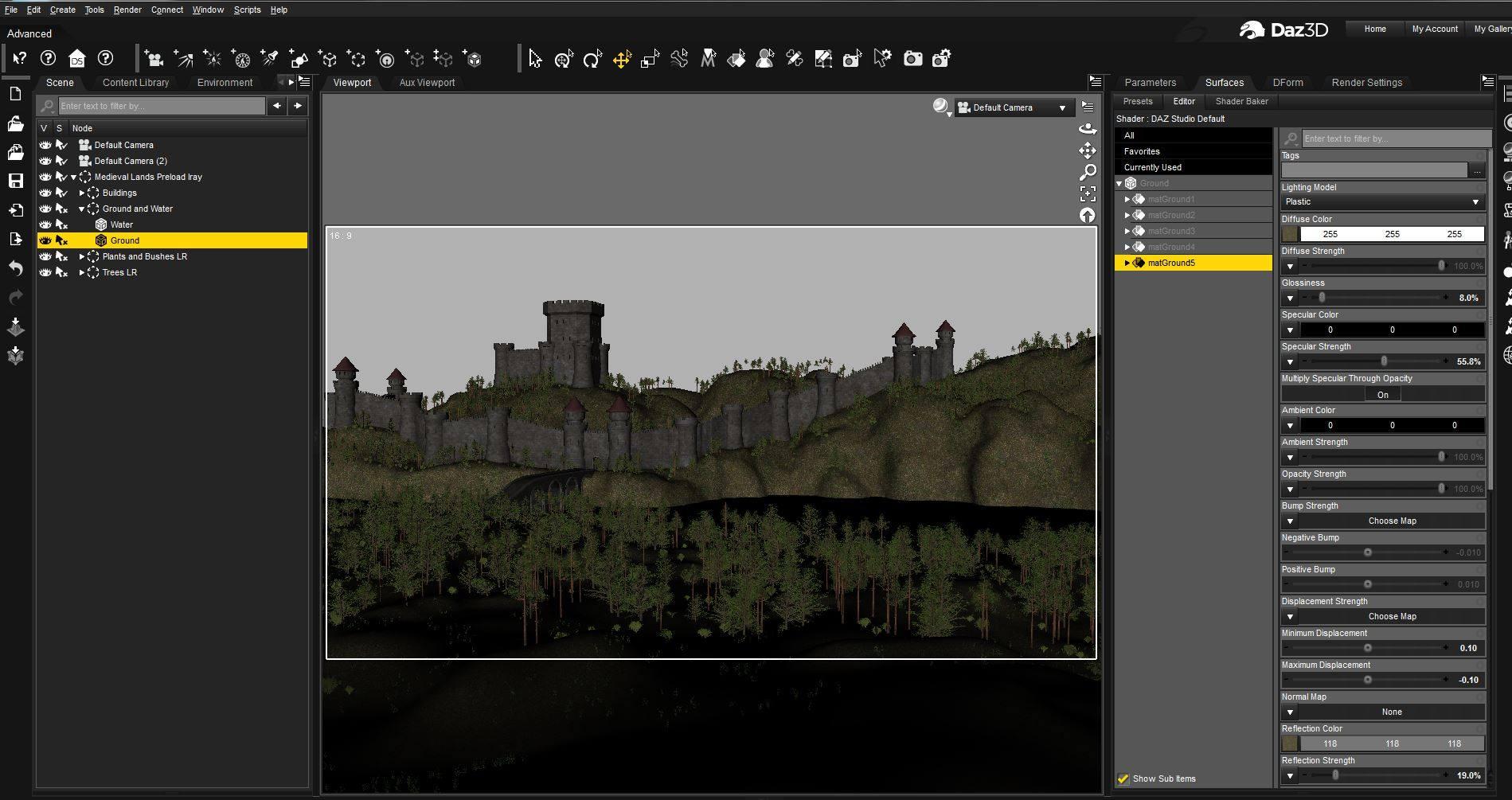Click the Undo arrow in left sidebar
This screenshot has width=1512, height=800.
15,268
